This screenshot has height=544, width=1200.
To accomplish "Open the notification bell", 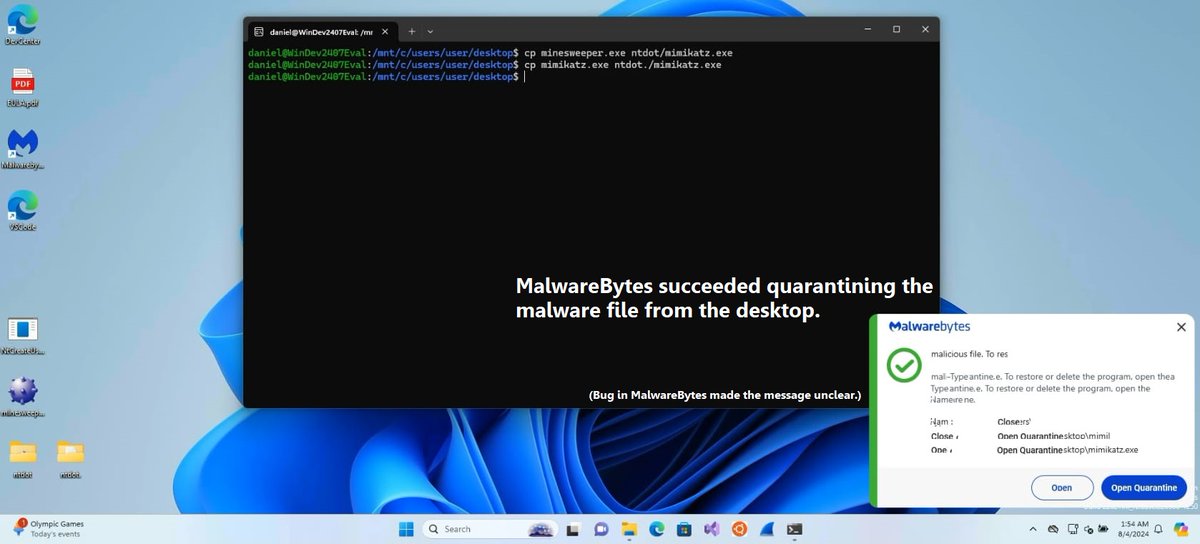I will tap(1158, 529).
